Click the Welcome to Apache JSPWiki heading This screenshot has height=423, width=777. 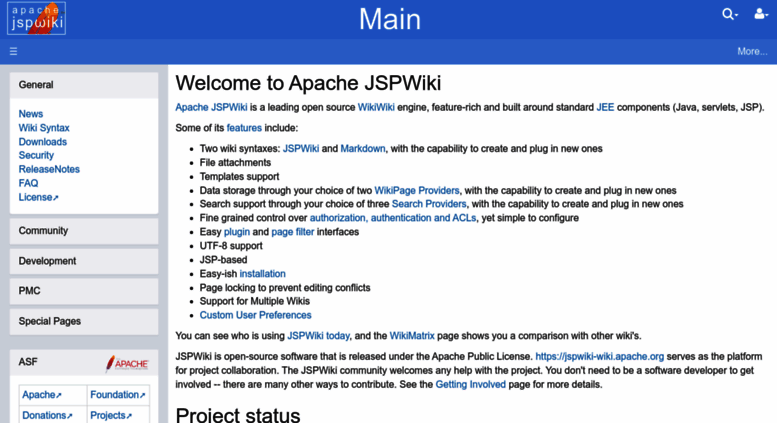tap(308, 83)
